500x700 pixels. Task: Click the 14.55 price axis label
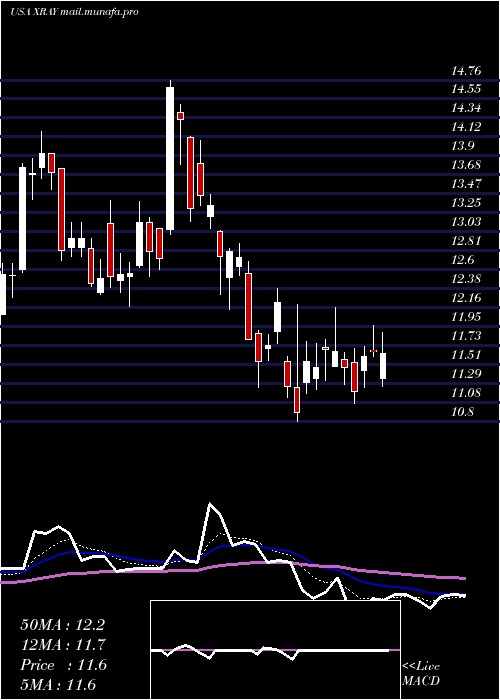coord(466,89)
